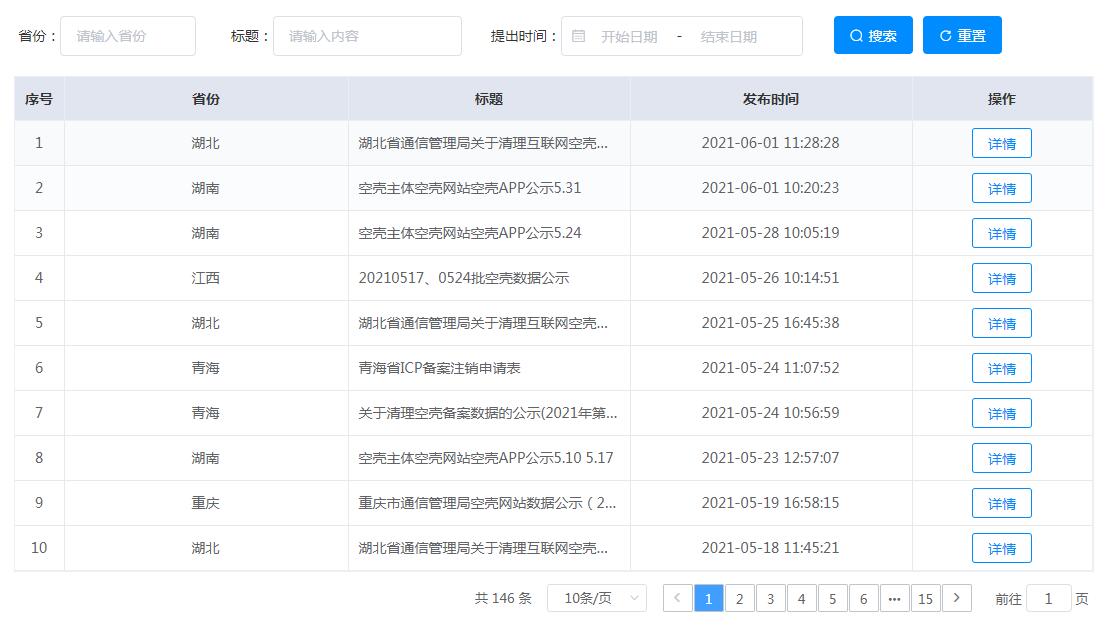Screen dimensions: 1107x636
Task: Click timestamp 2021-05-23 12:57:07
Action: (x=770, y=458)
